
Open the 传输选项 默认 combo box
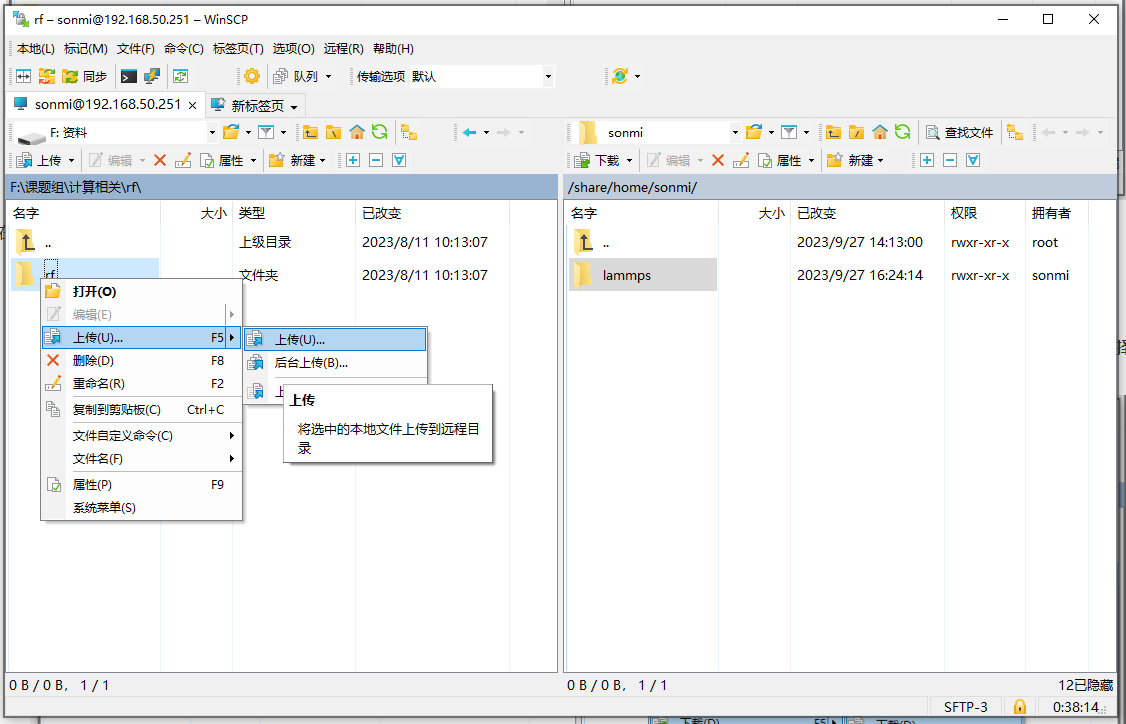pyautogui.click(x=481, y=76)
